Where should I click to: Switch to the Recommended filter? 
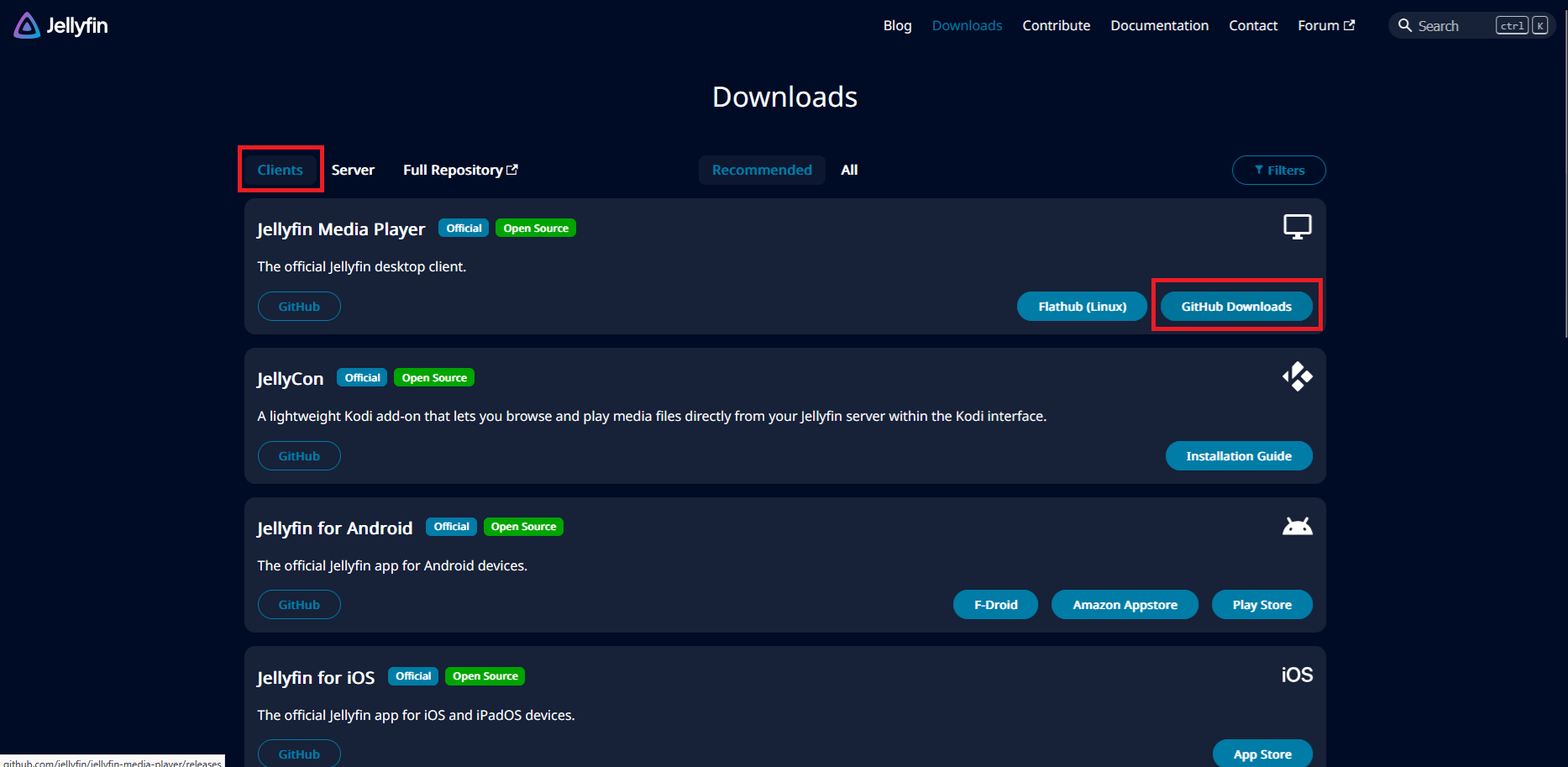click(x=761, y=170)
